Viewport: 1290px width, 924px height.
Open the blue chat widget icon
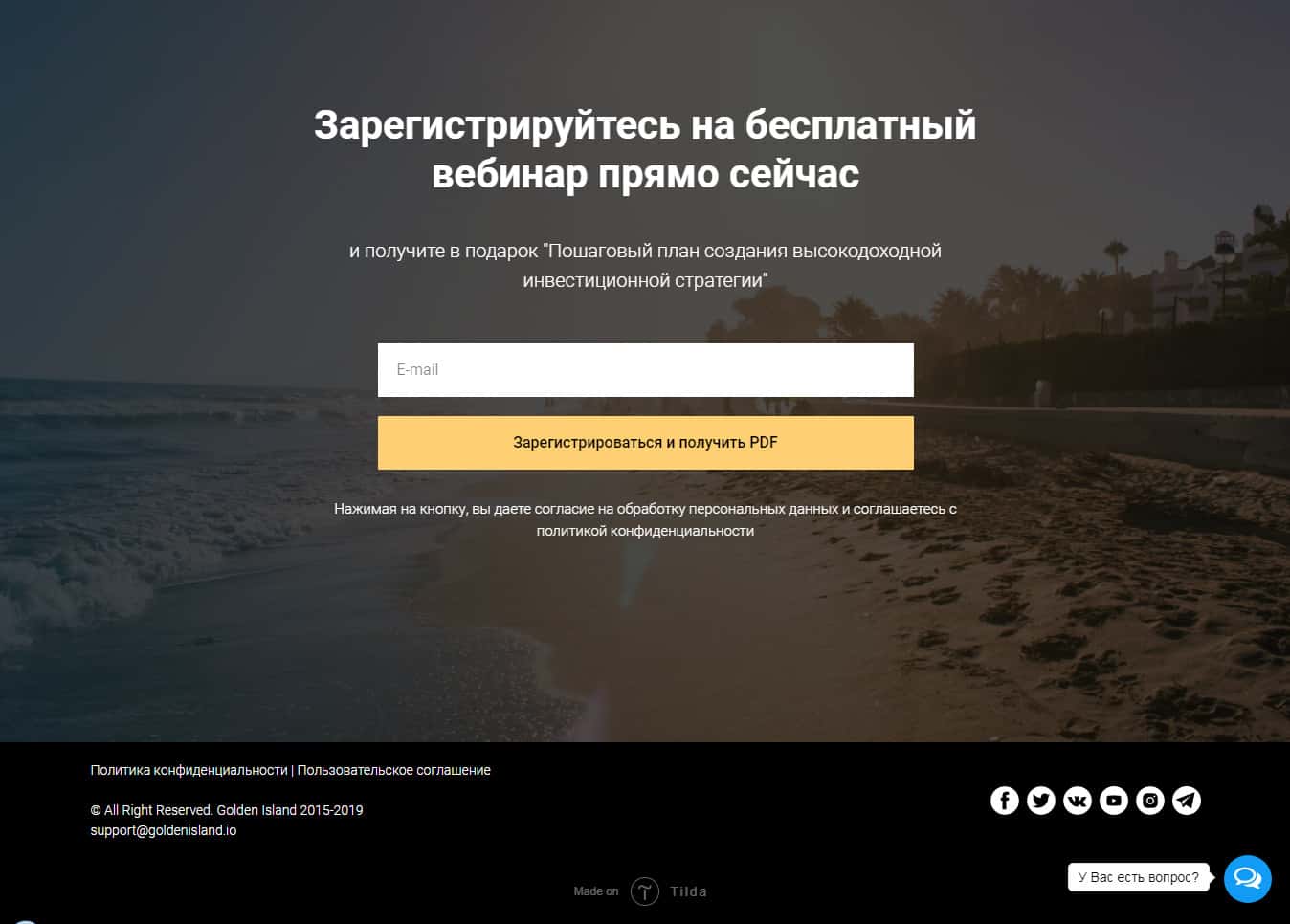1247,878
